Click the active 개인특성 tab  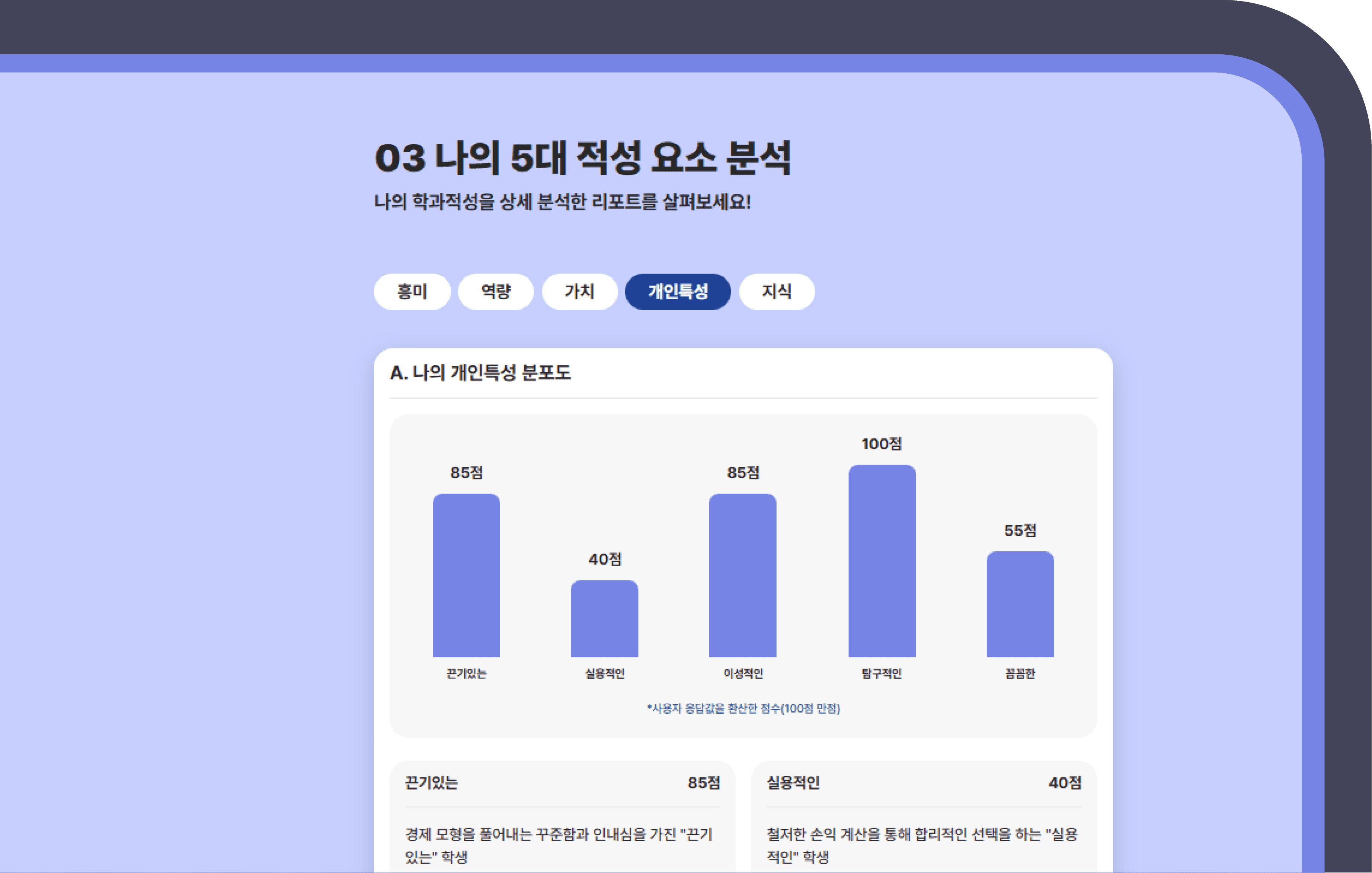tap(678, 292)
